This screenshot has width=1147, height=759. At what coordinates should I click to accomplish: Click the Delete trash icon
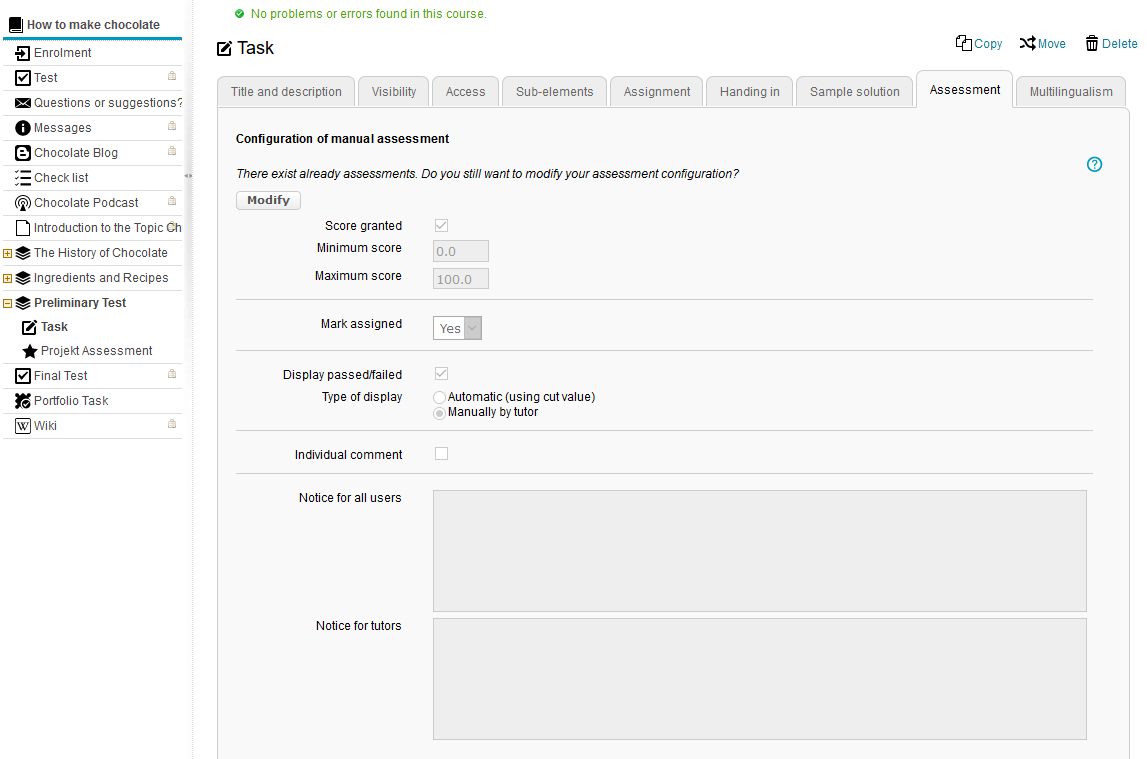1092,43
